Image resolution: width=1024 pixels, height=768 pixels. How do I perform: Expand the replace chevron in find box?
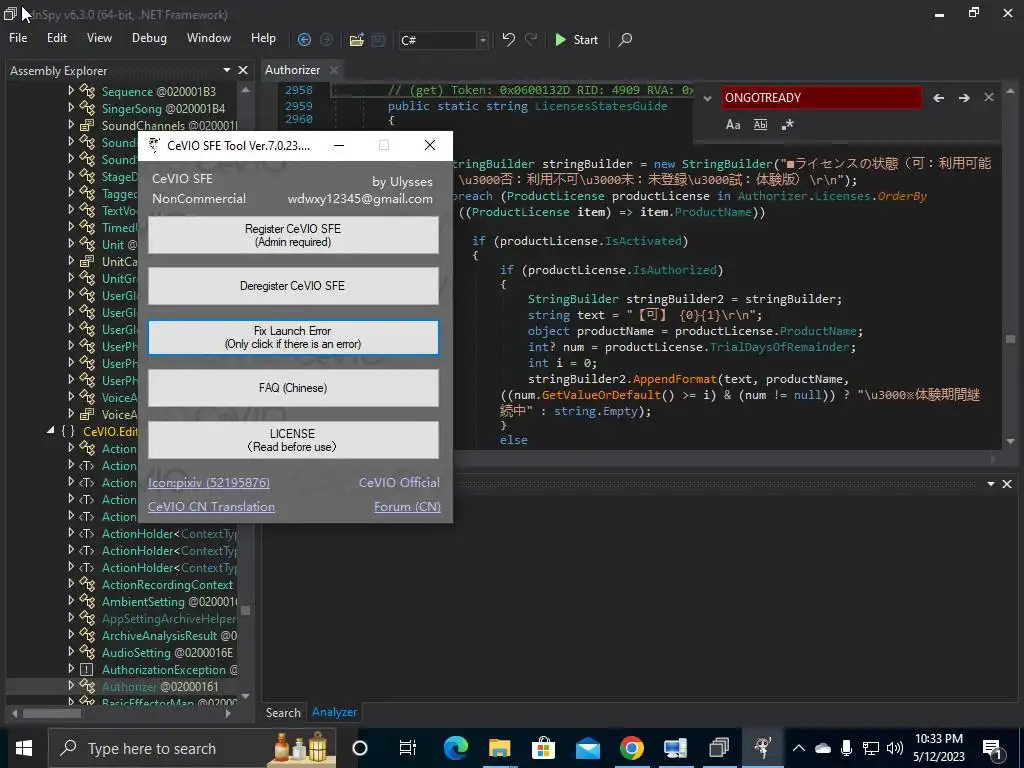(707, 99)
